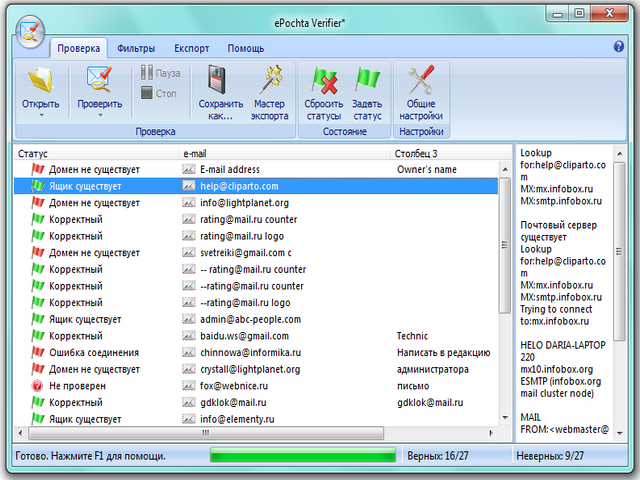Click Сбросить статусы flag icon
This screenshot has height=480, width=640.
[324, 80]
